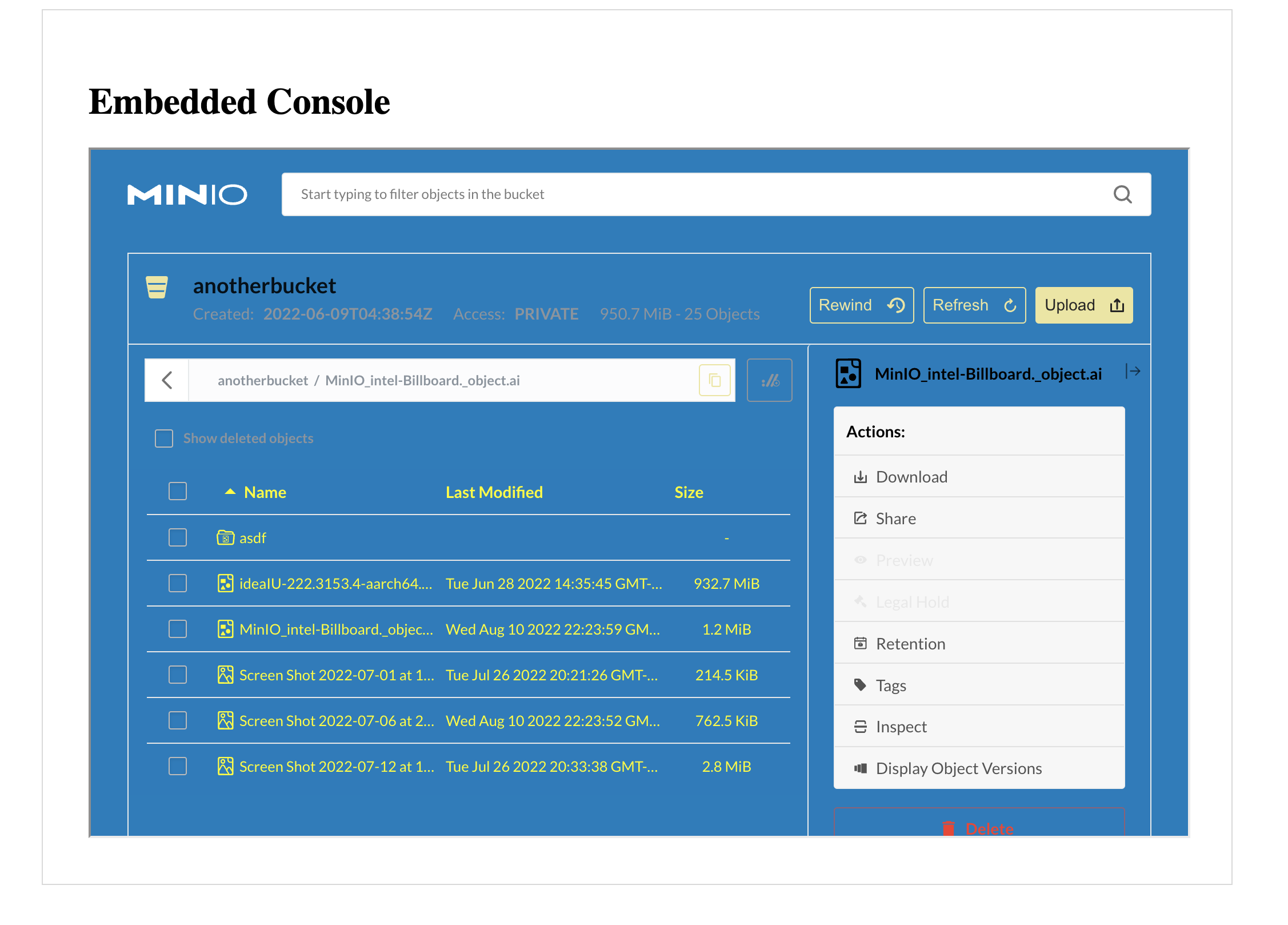Click the Upload button
The image size is (1288, 925).
tap(1083, 305)
